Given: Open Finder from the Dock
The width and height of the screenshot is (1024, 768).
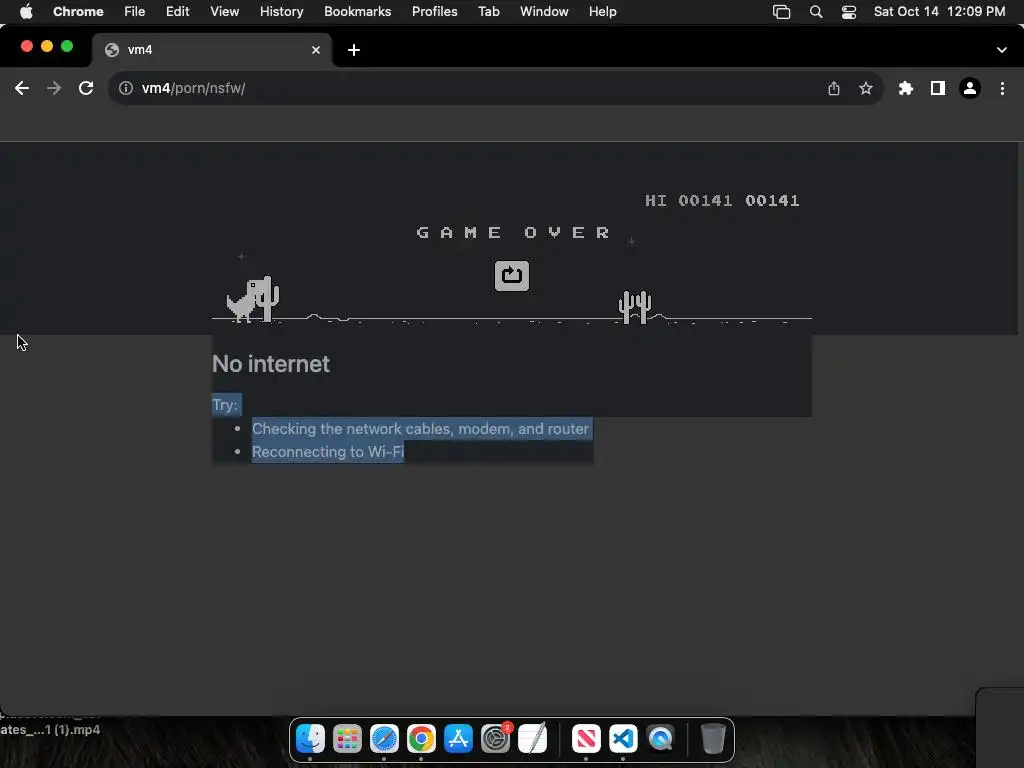Looking at the screenshot, I should pos(310,739).
